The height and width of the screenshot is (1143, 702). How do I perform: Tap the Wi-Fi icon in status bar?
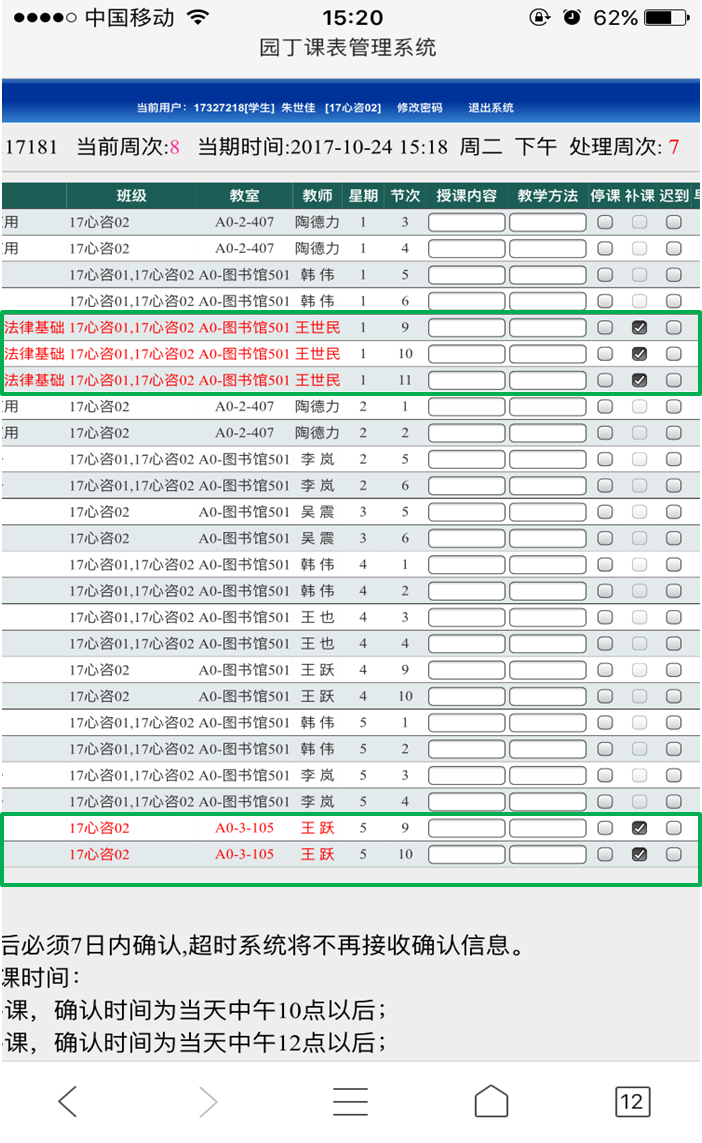coord(198,18)
